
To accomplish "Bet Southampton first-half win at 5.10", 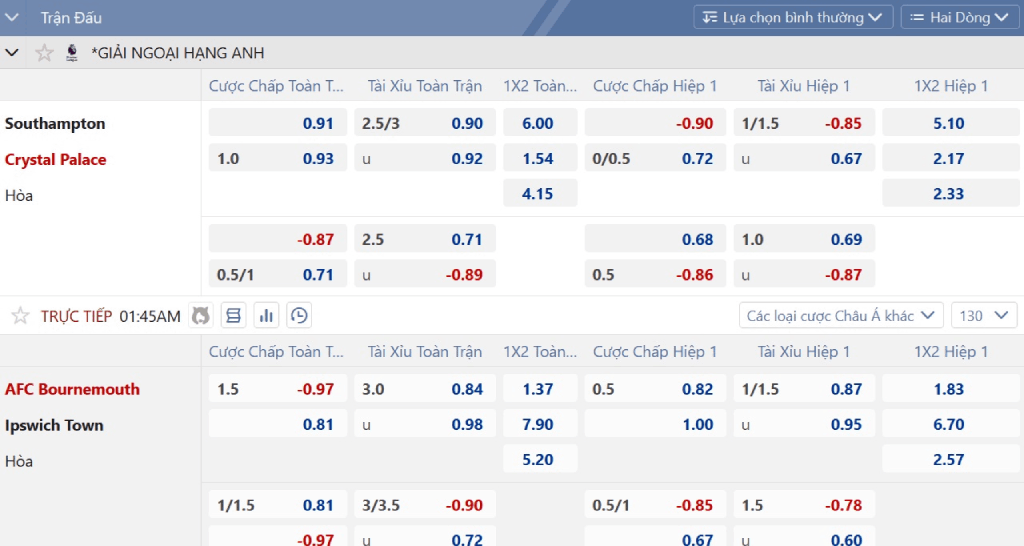I will 950,123.
